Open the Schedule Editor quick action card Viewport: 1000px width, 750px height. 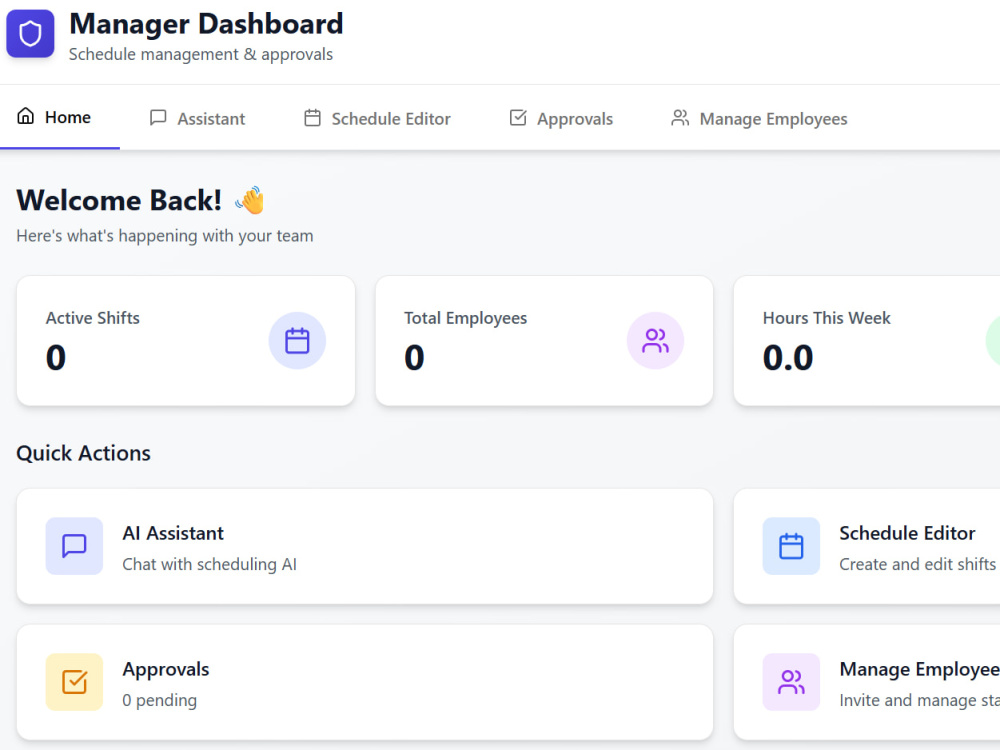(x=867, y=546)
